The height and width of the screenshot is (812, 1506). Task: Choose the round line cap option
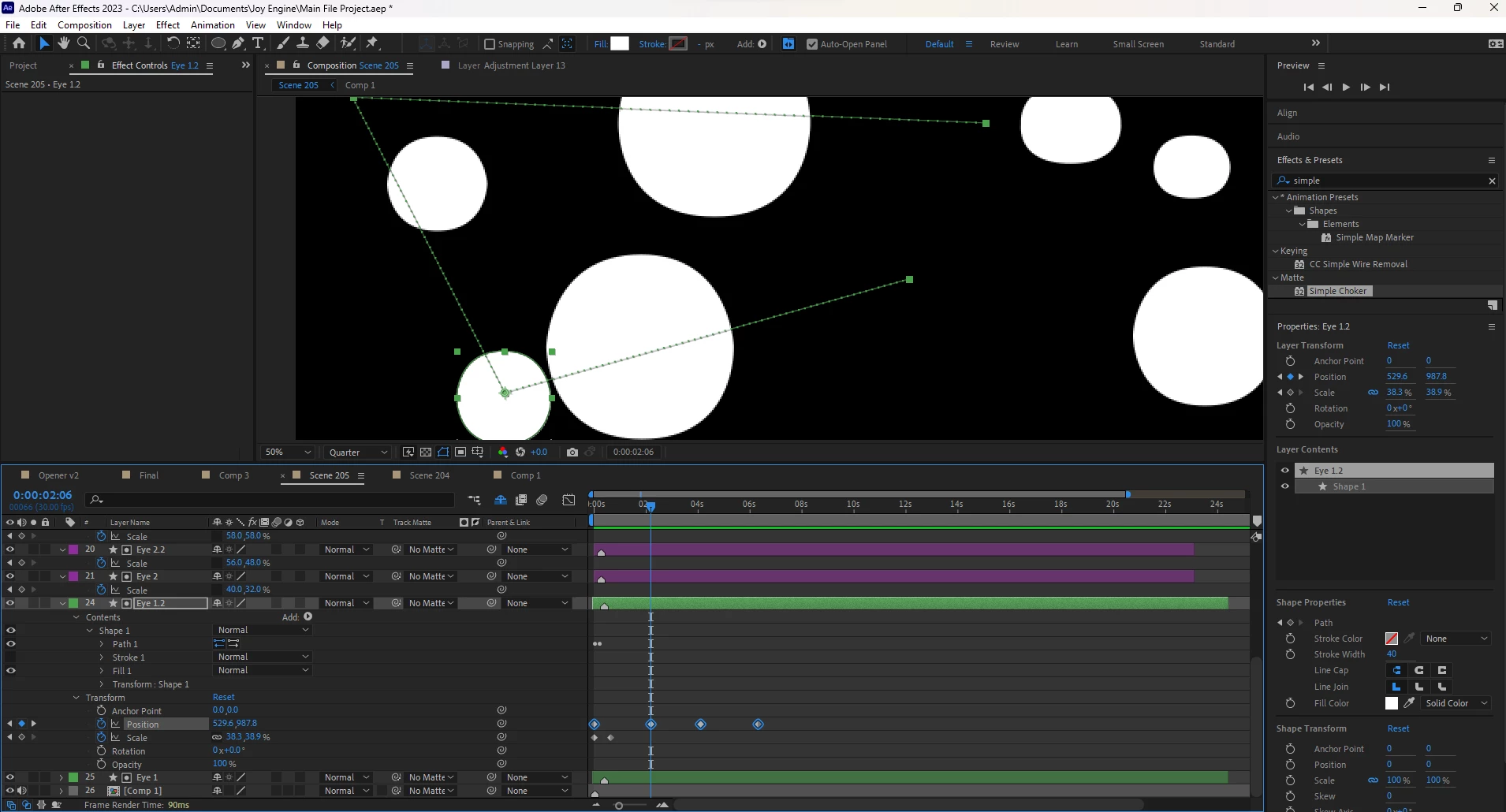1419,670
